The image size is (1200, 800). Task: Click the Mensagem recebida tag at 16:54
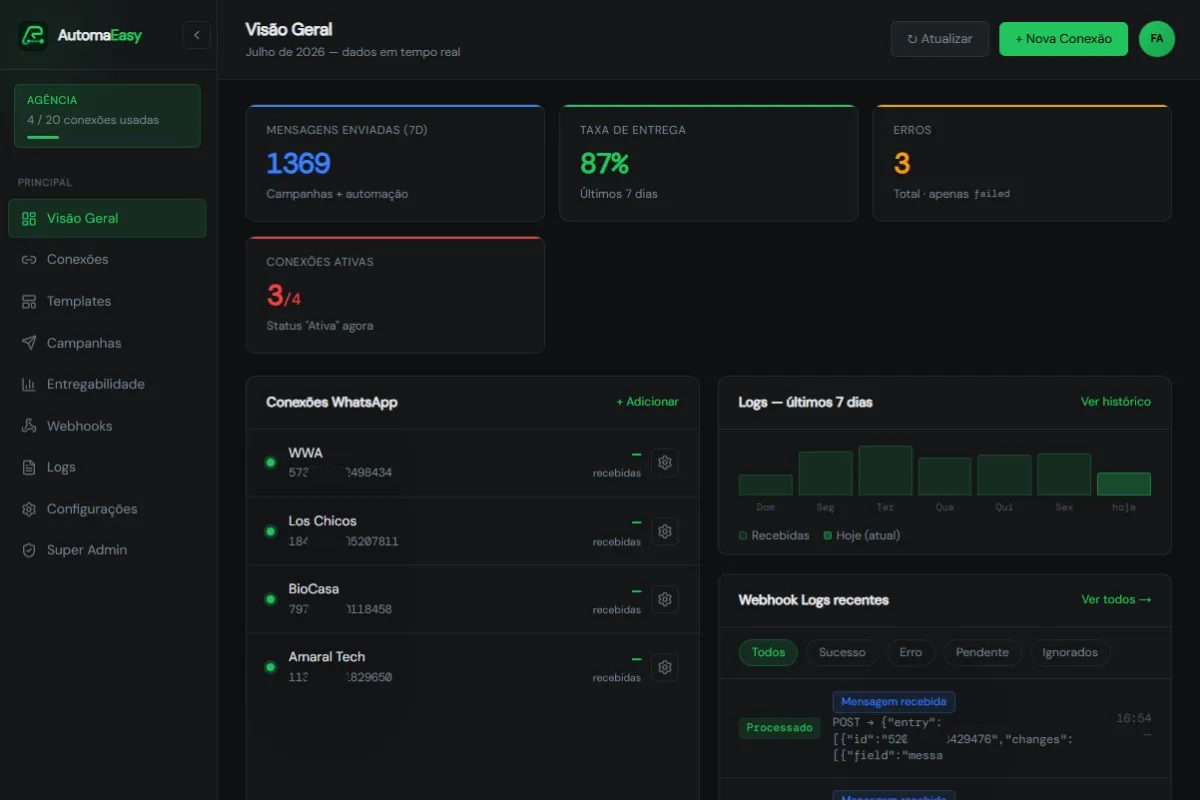pos(894,702)
